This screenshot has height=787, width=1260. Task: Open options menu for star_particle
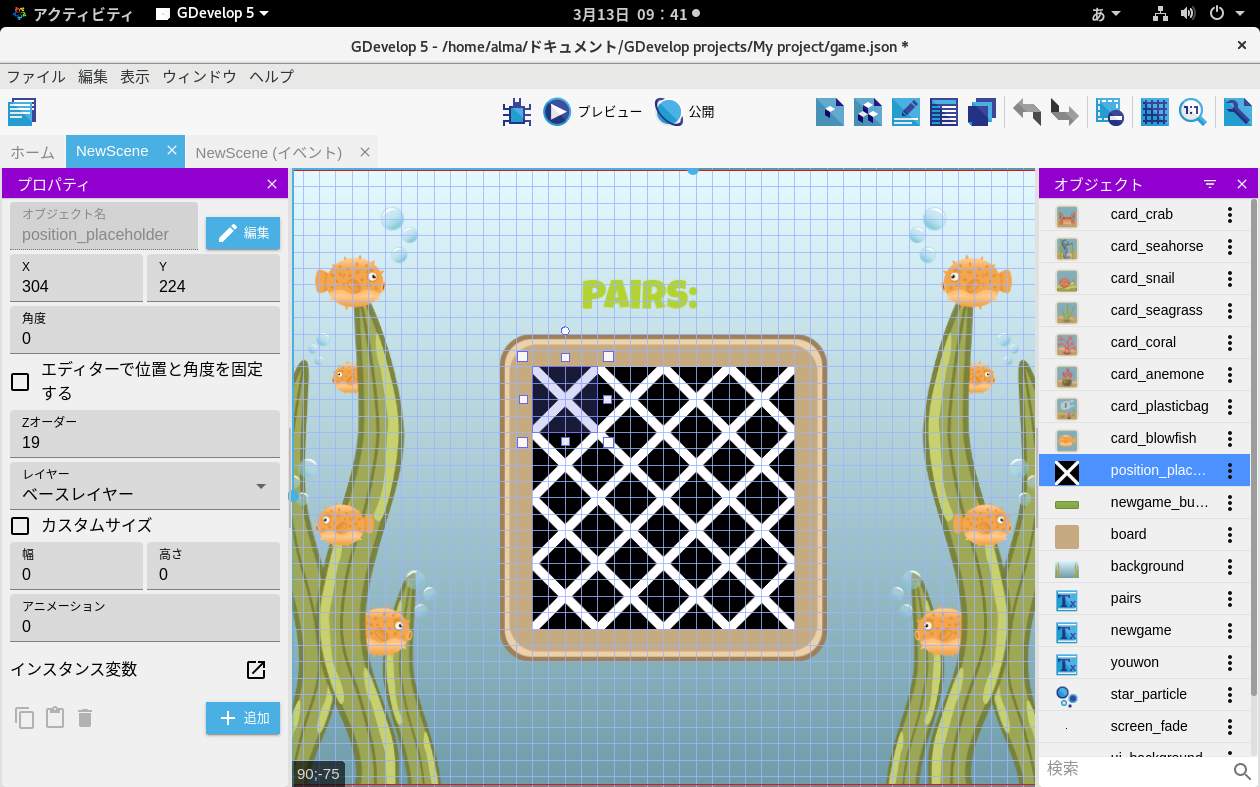(1230, 694)
